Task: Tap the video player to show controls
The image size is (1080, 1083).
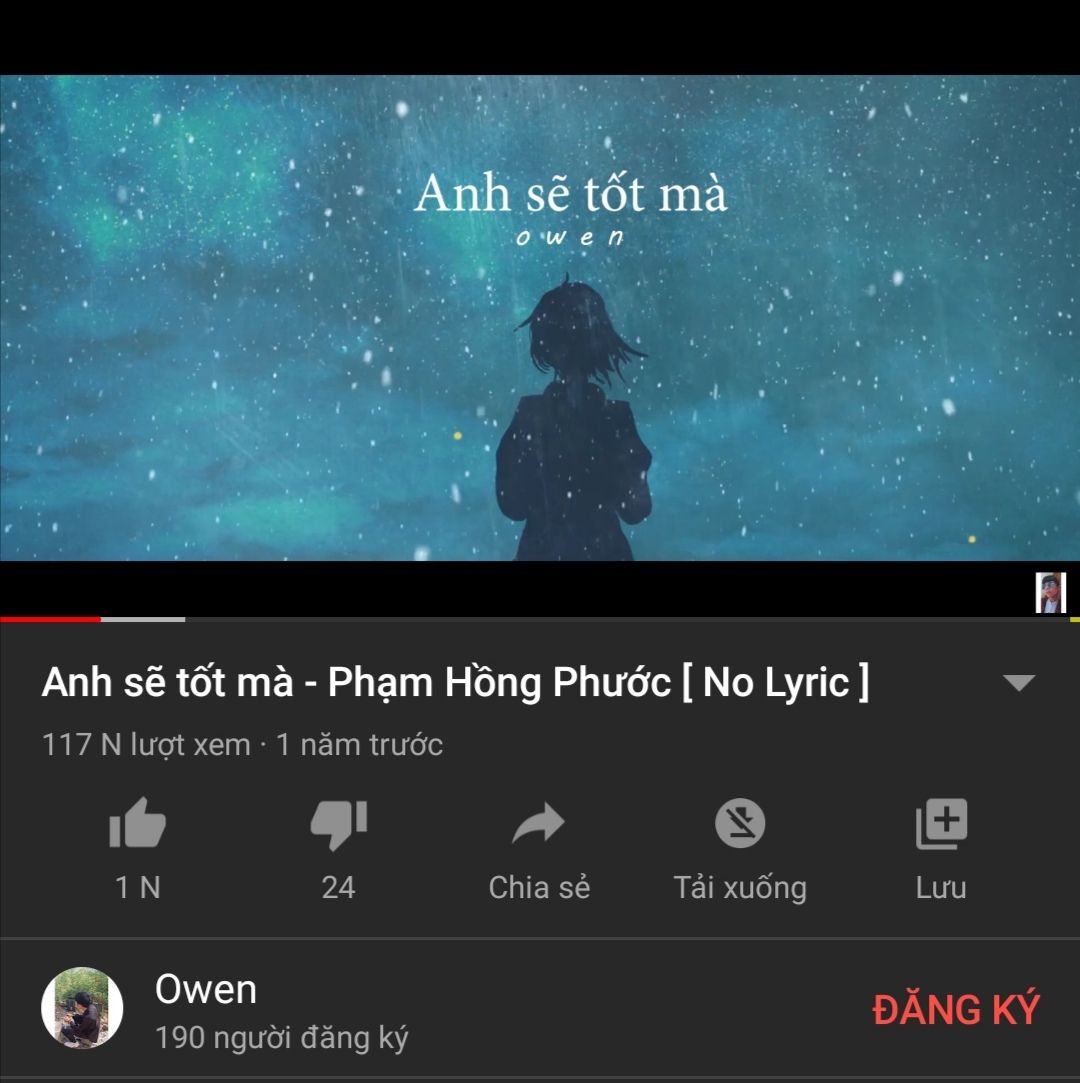Action: click(x=540, y=318)
